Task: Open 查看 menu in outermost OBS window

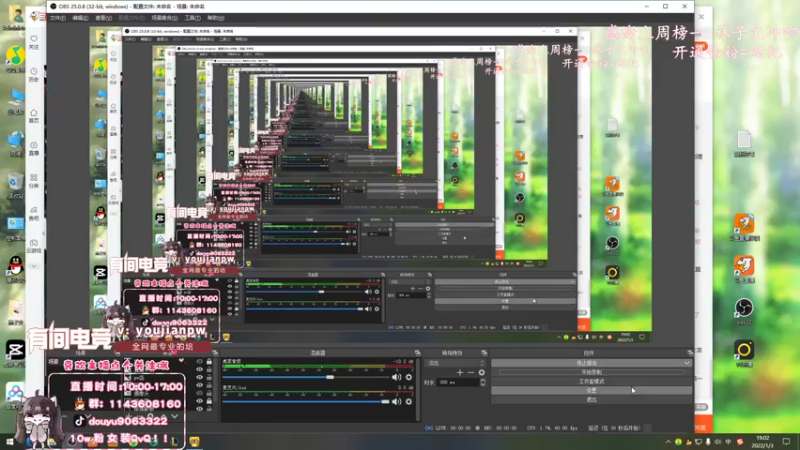Action: 104,18
